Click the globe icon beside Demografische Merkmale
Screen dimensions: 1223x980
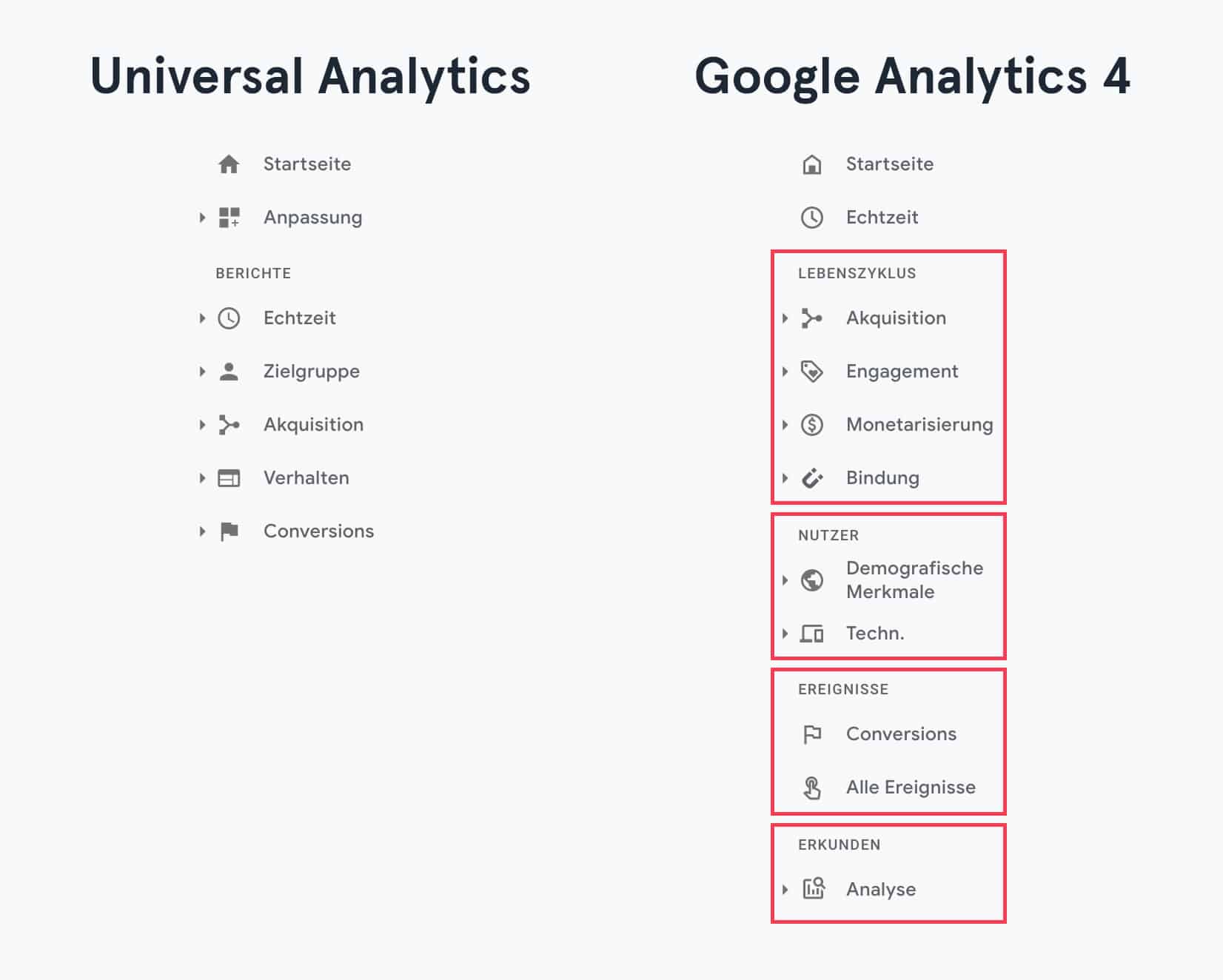812,580
